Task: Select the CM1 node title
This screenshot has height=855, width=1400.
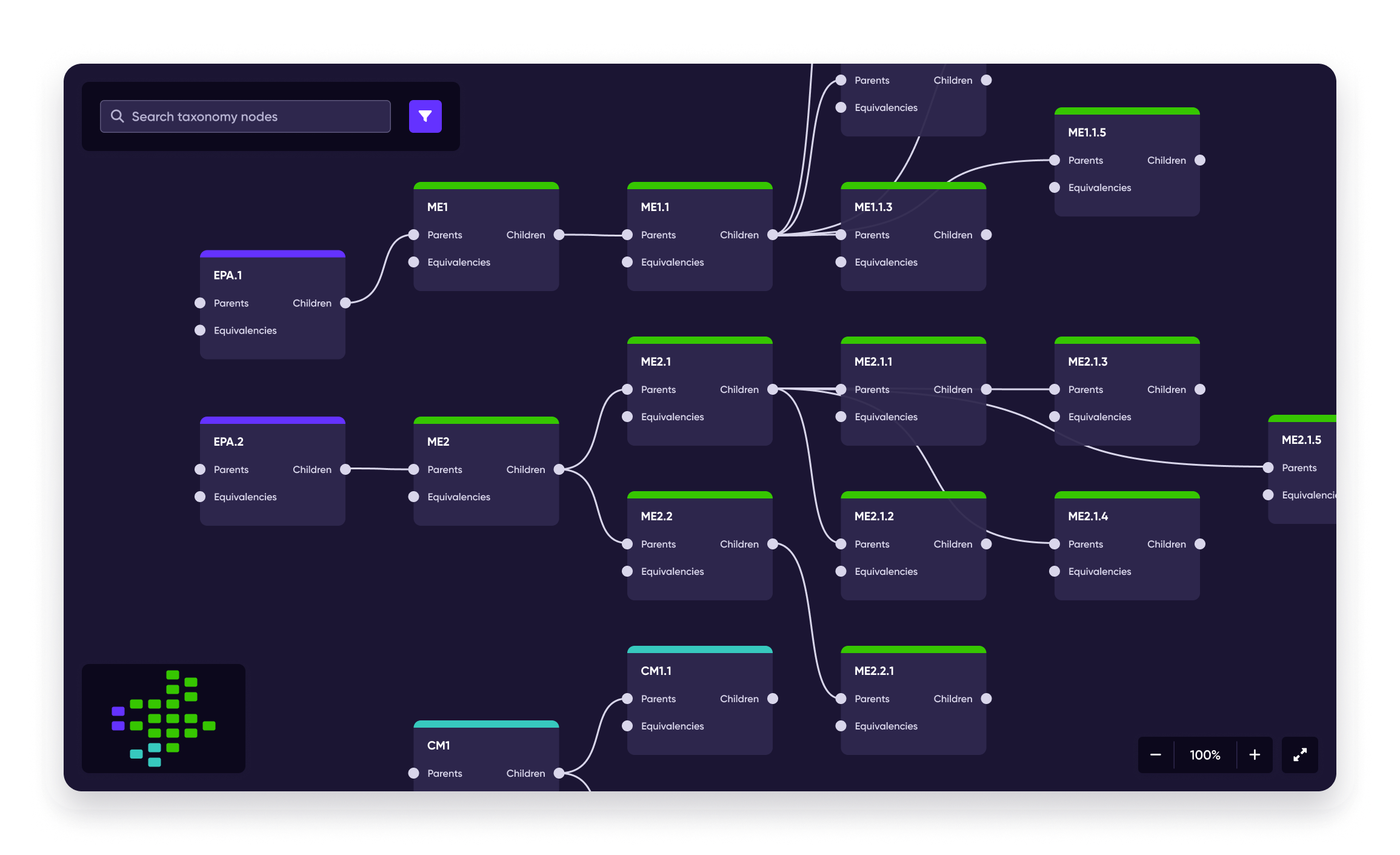Action: (x=438, y=746)
